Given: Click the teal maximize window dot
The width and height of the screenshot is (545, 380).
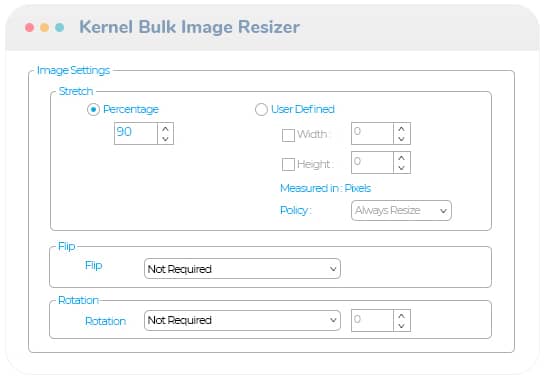Looking at the screenshot, I should pos(59,27).
